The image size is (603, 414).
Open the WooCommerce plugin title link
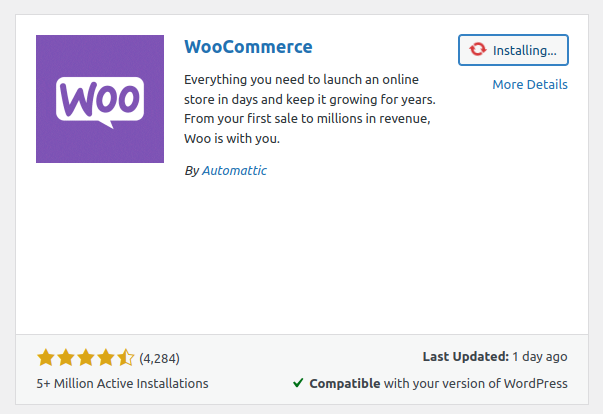tap(248, 47)
